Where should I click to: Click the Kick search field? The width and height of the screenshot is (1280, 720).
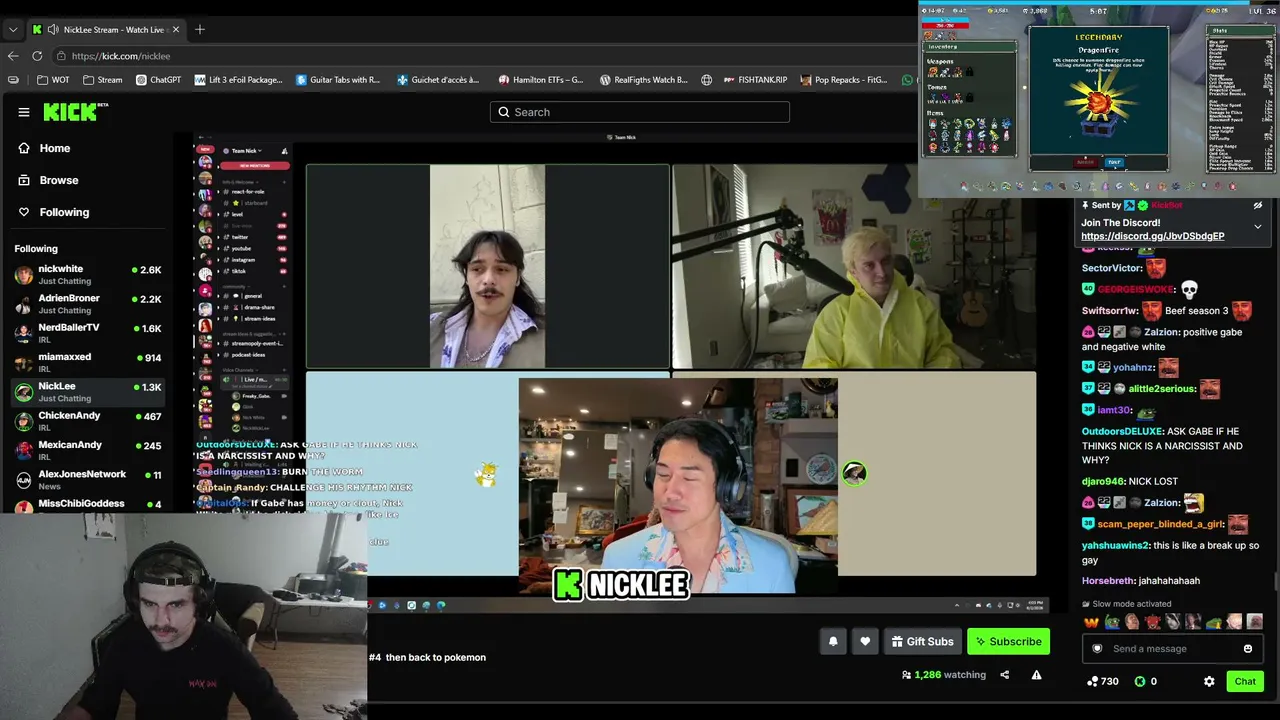click(x=640, y=112)
